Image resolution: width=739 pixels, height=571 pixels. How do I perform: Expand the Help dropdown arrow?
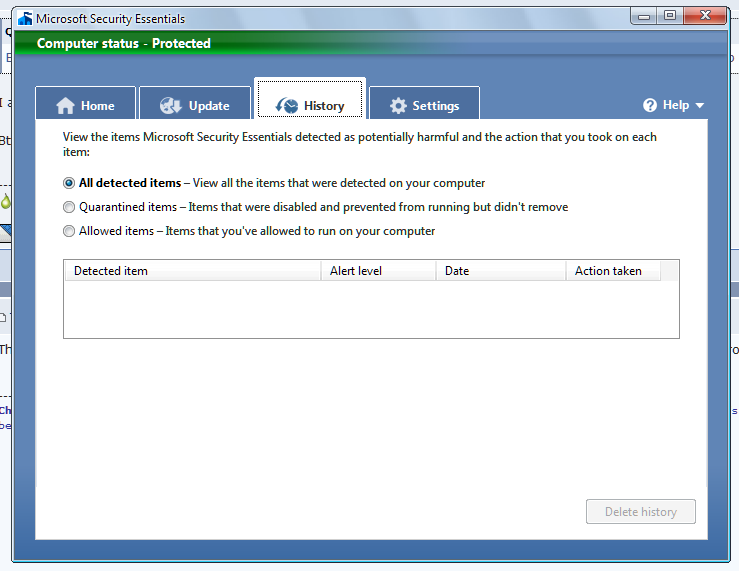tap(700, 106)
